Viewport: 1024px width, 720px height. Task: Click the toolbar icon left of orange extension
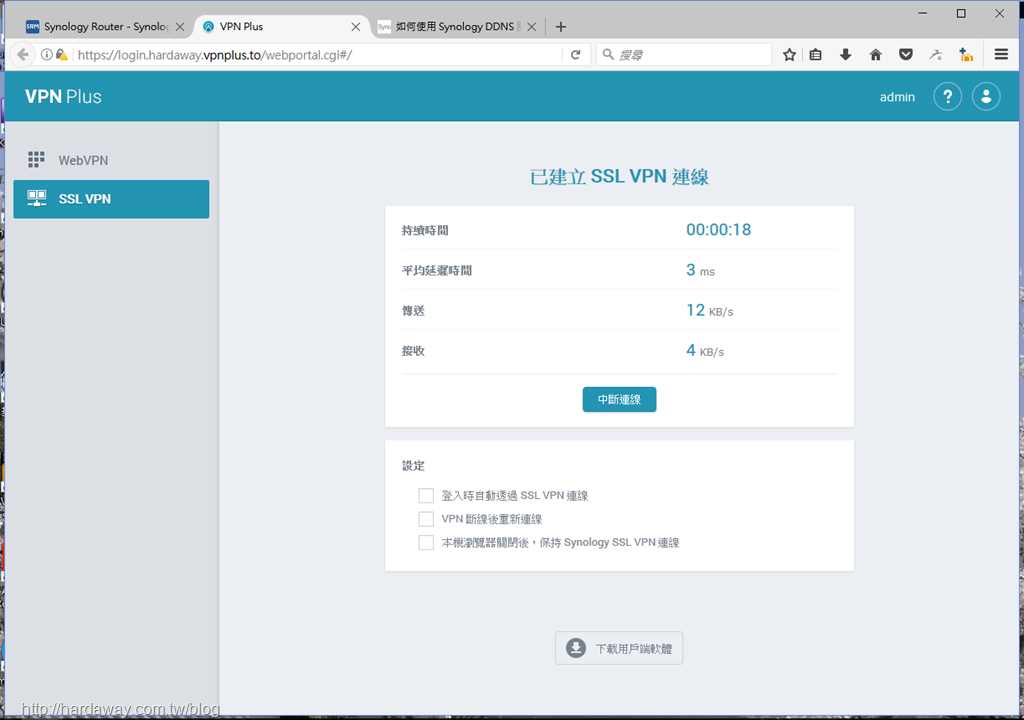936,55
